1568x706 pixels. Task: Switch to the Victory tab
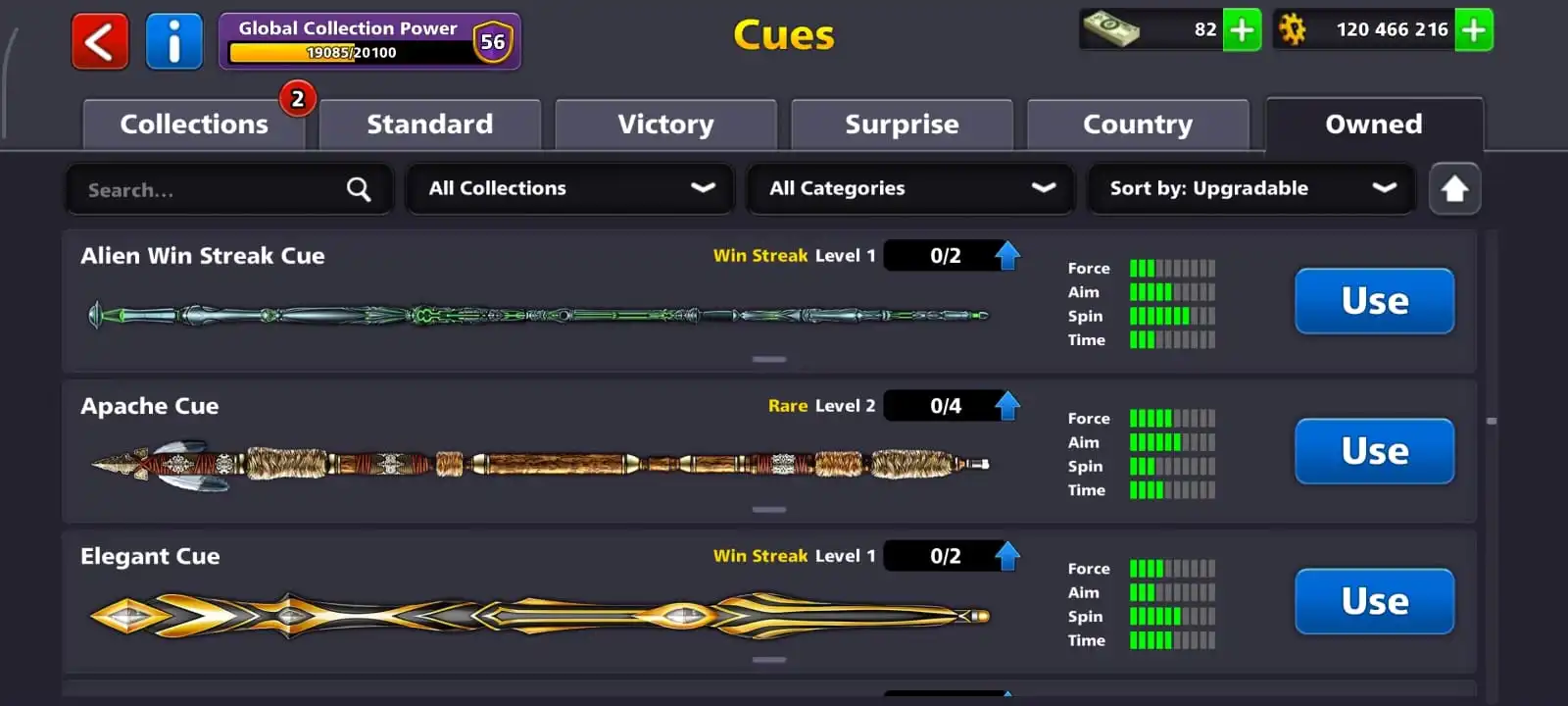coord(666,125)
